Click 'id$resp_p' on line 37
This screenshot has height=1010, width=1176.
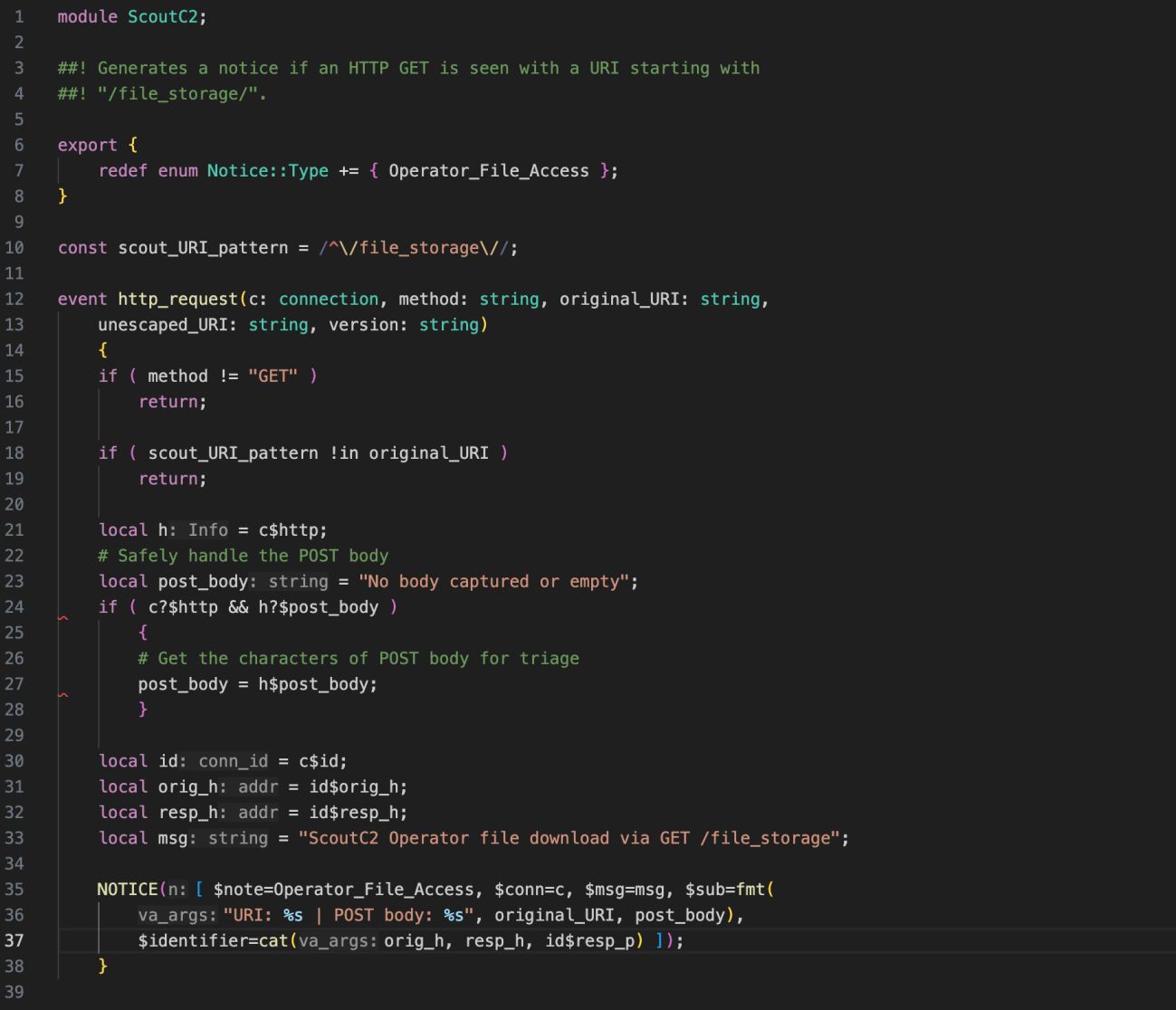pyautogui.click(x=589, y=940)
